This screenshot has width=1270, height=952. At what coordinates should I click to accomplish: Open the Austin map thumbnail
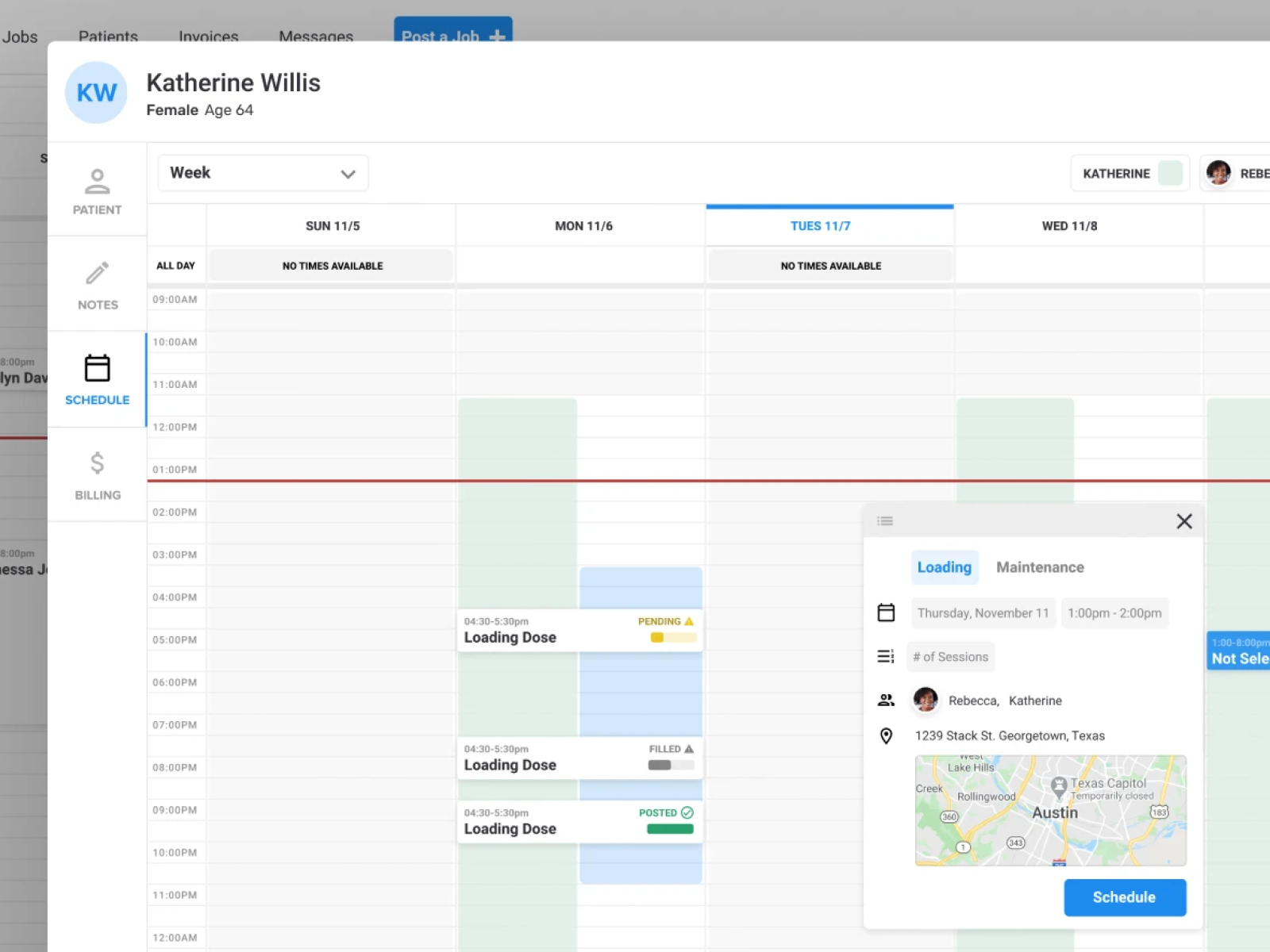coord(1051,810)
